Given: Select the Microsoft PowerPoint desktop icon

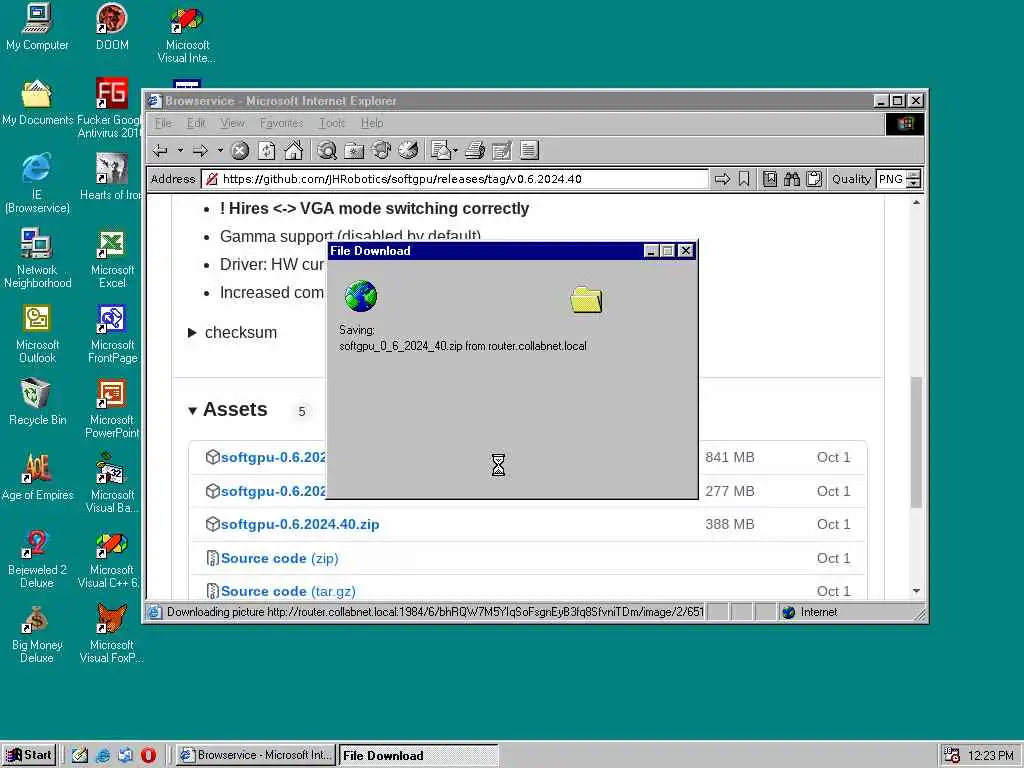Looking at the screenshot, I should point(112,409).
